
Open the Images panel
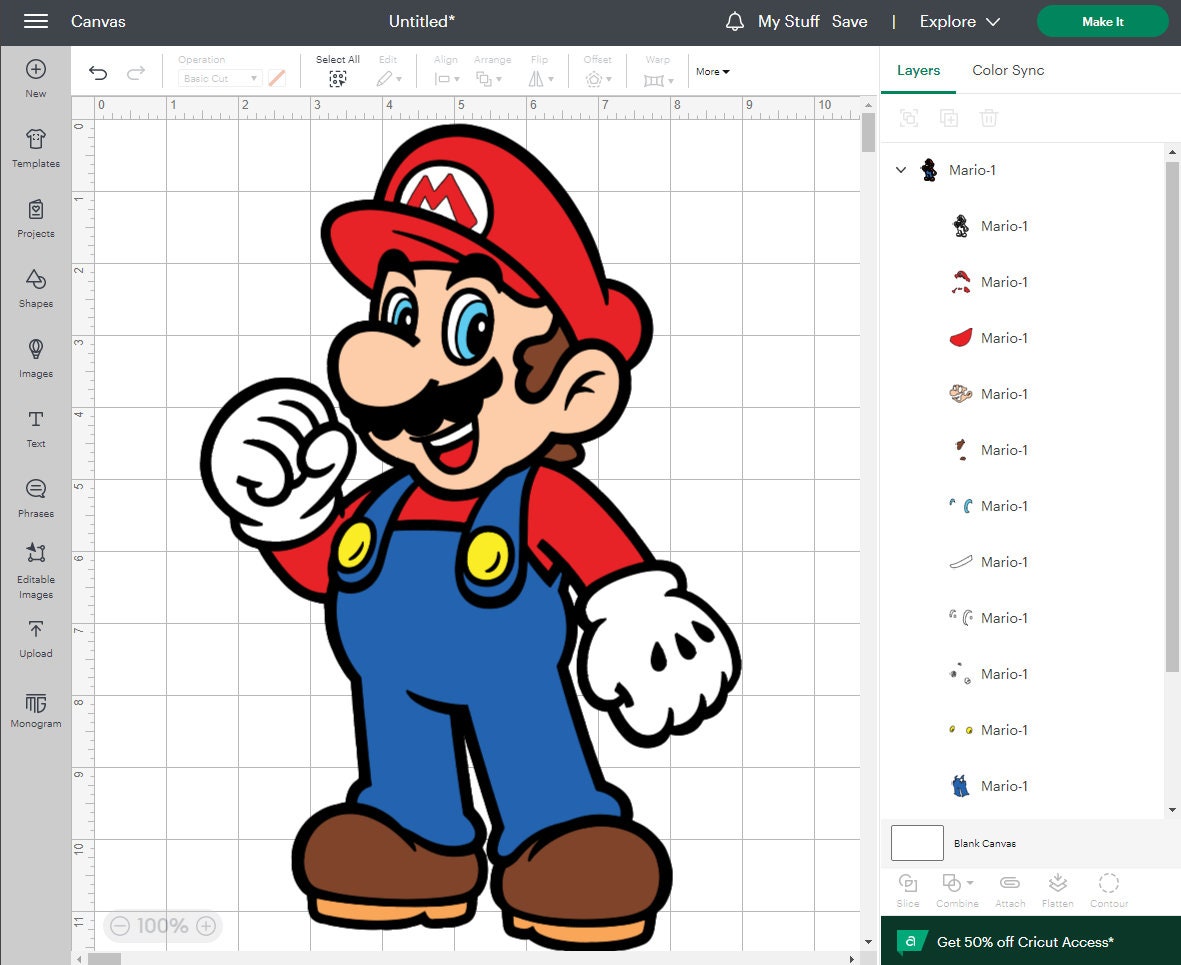[x=35, y=360]
